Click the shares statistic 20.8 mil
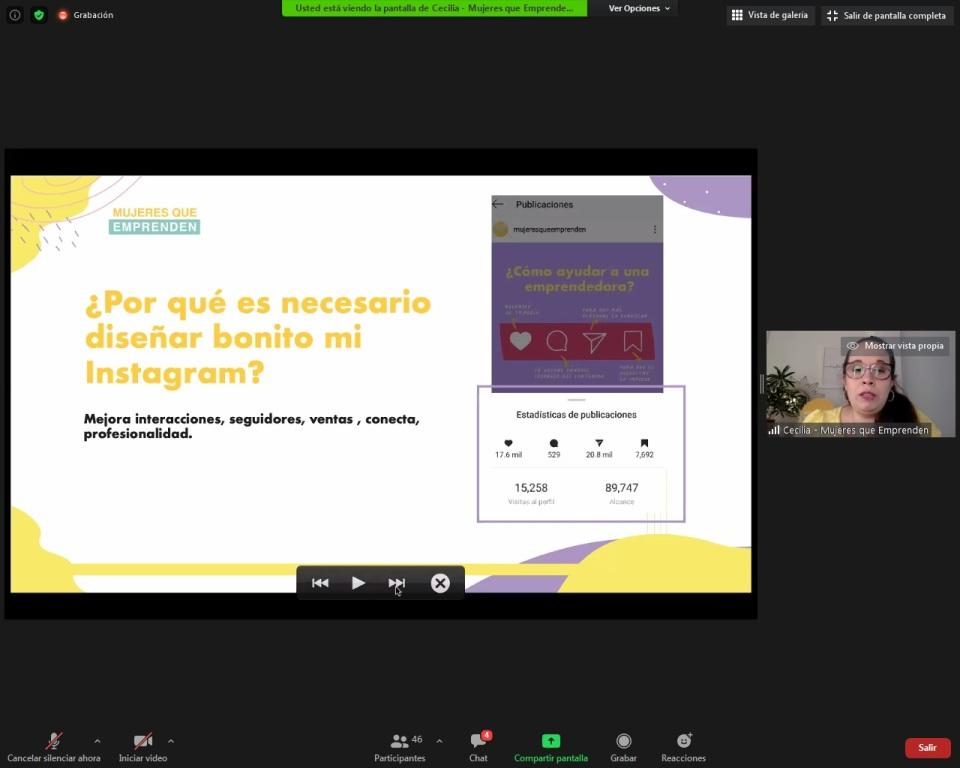 coord(599,449)
